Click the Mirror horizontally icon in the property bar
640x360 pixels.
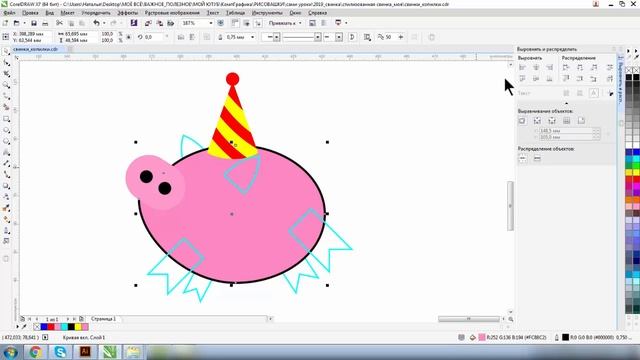(x=181, y=37)
